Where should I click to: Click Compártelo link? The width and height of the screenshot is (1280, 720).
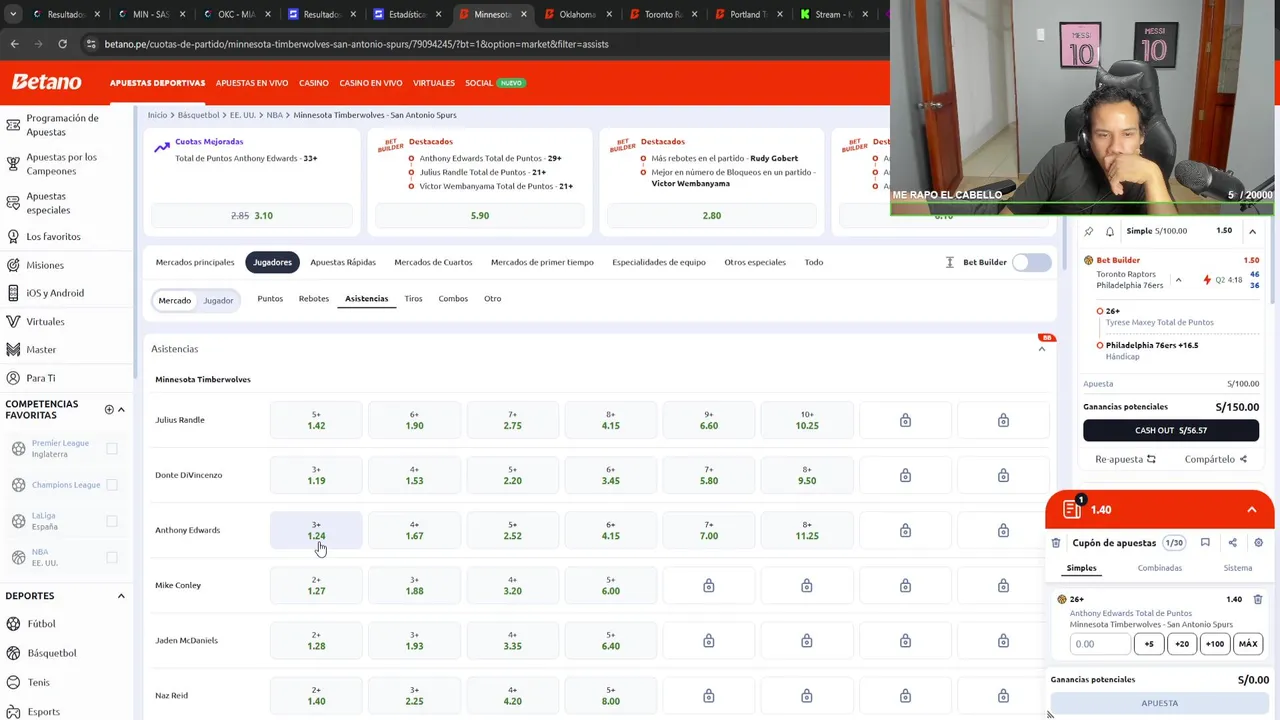[1215, 459]
